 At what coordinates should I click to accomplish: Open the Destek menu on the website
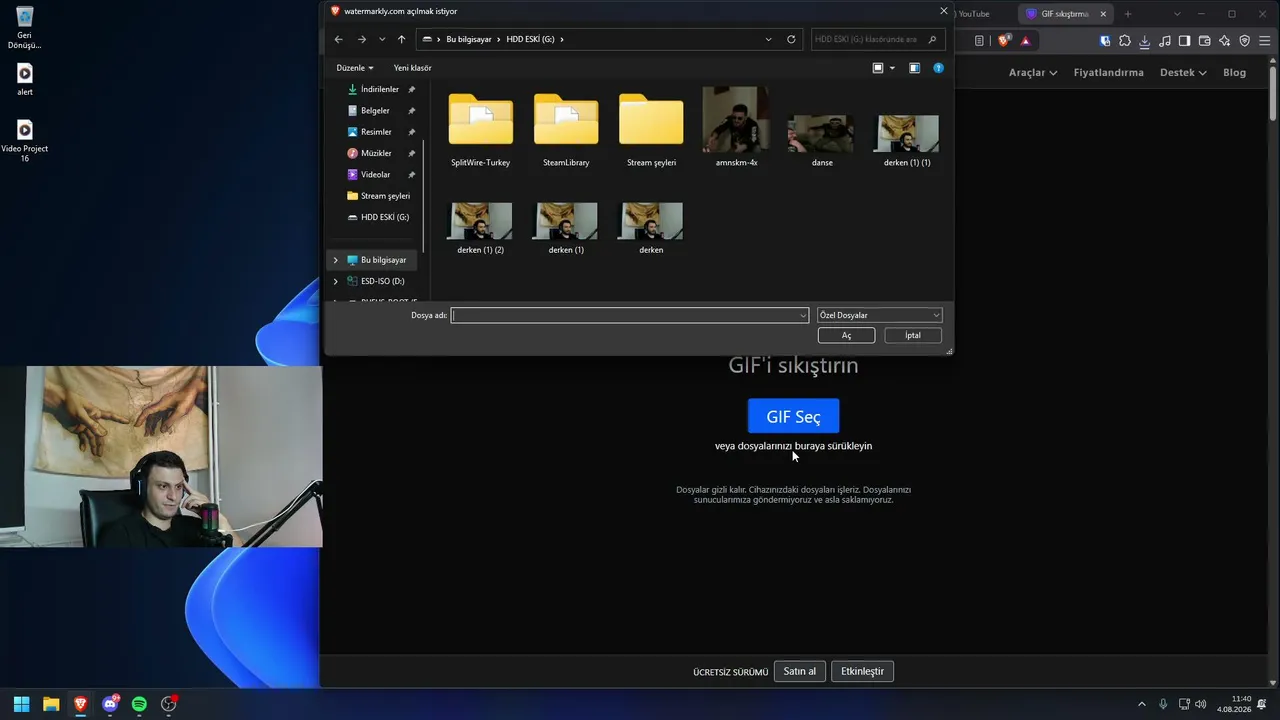1183,73
